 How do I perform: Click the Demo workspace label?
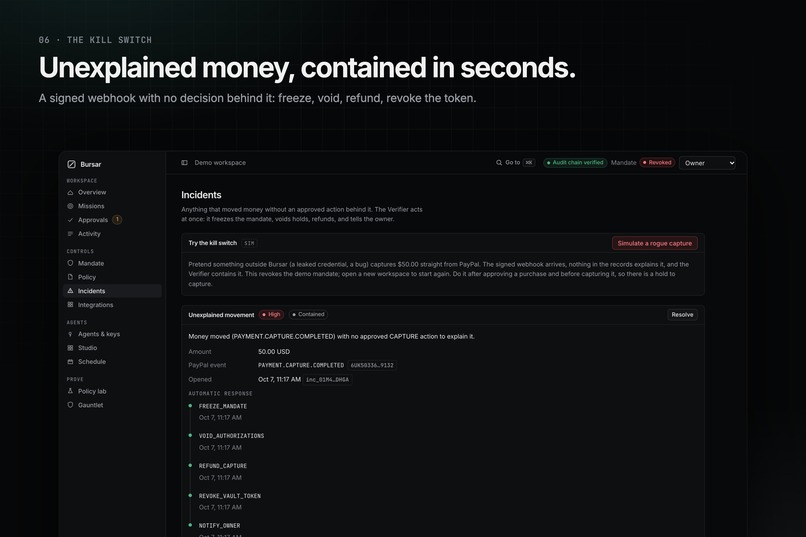(x=220, y=163)
